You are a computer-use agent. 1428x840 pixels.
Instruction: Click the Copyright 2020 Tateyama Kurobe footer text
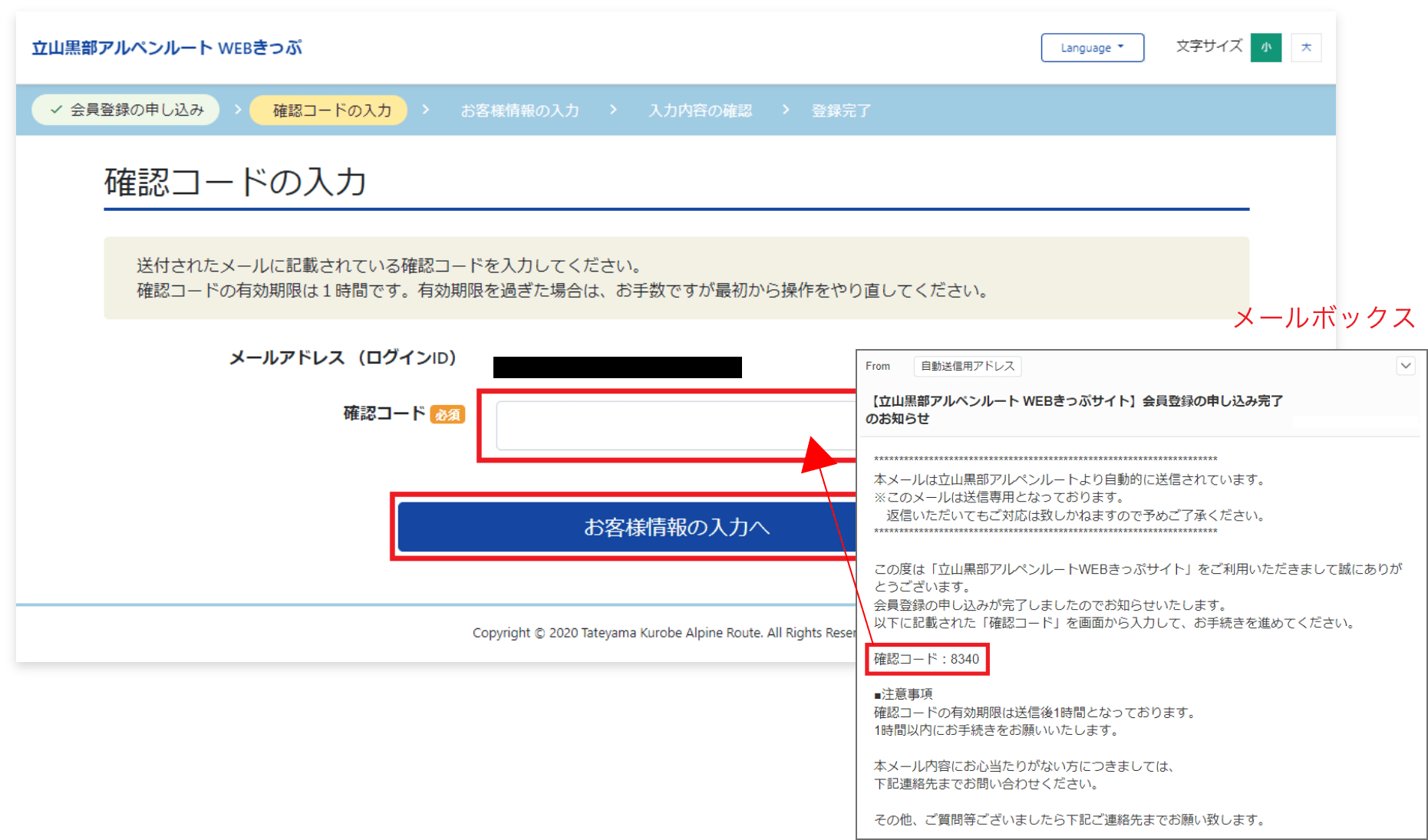click(665, 633)
